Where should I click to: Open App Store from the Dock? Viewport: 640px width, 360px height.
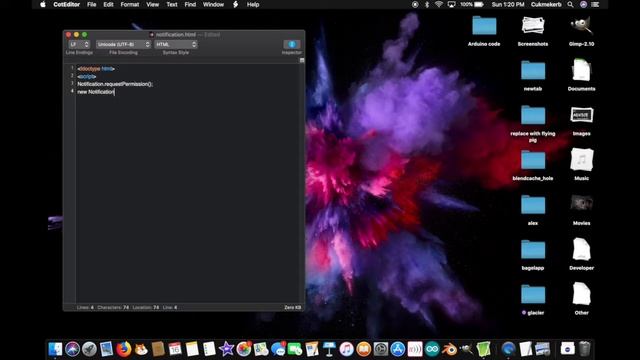point(398,349)
